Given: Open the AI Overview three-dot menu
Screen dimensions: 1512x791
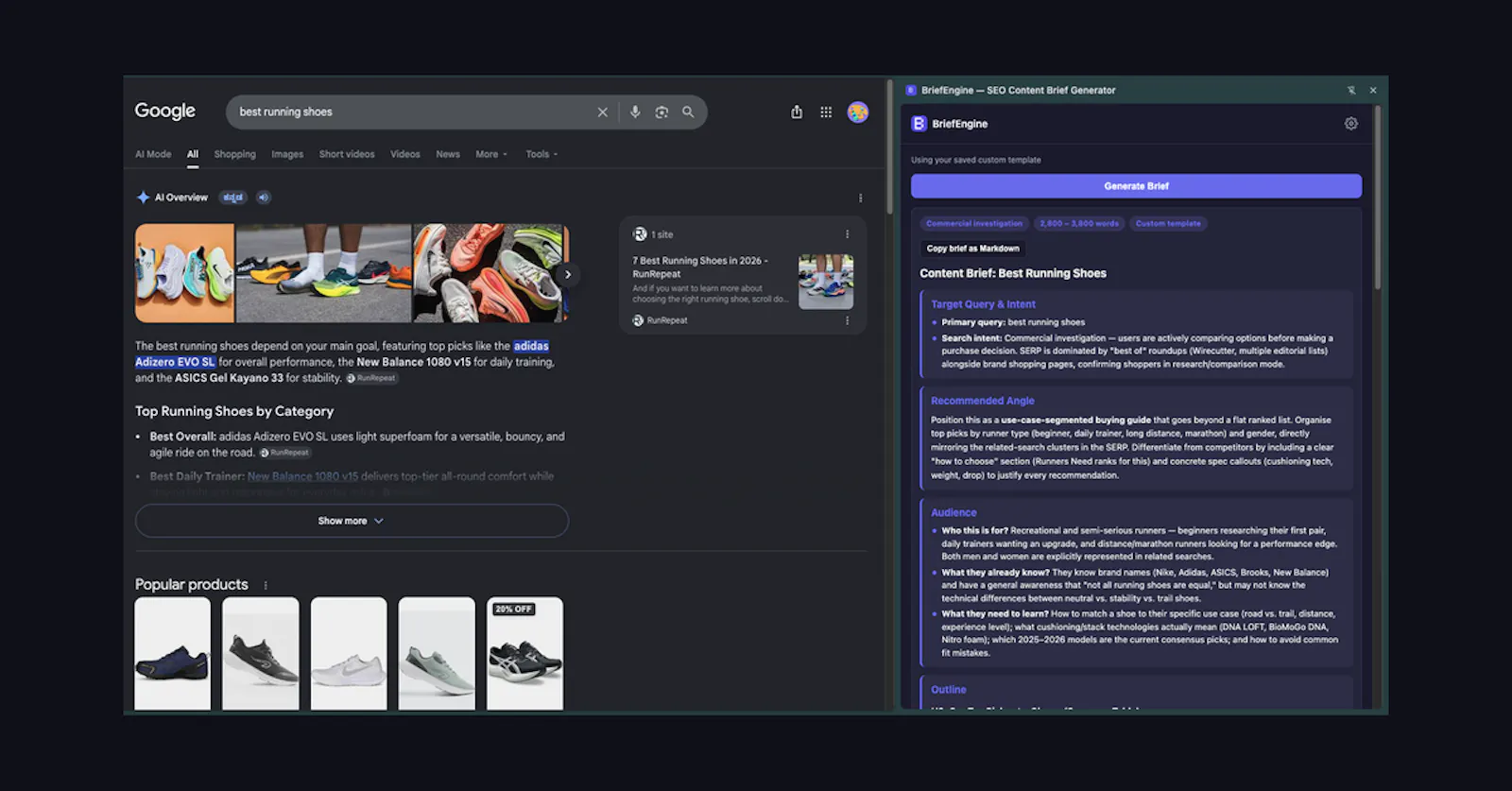Looking at the screenshot, I should pos(860,198).
